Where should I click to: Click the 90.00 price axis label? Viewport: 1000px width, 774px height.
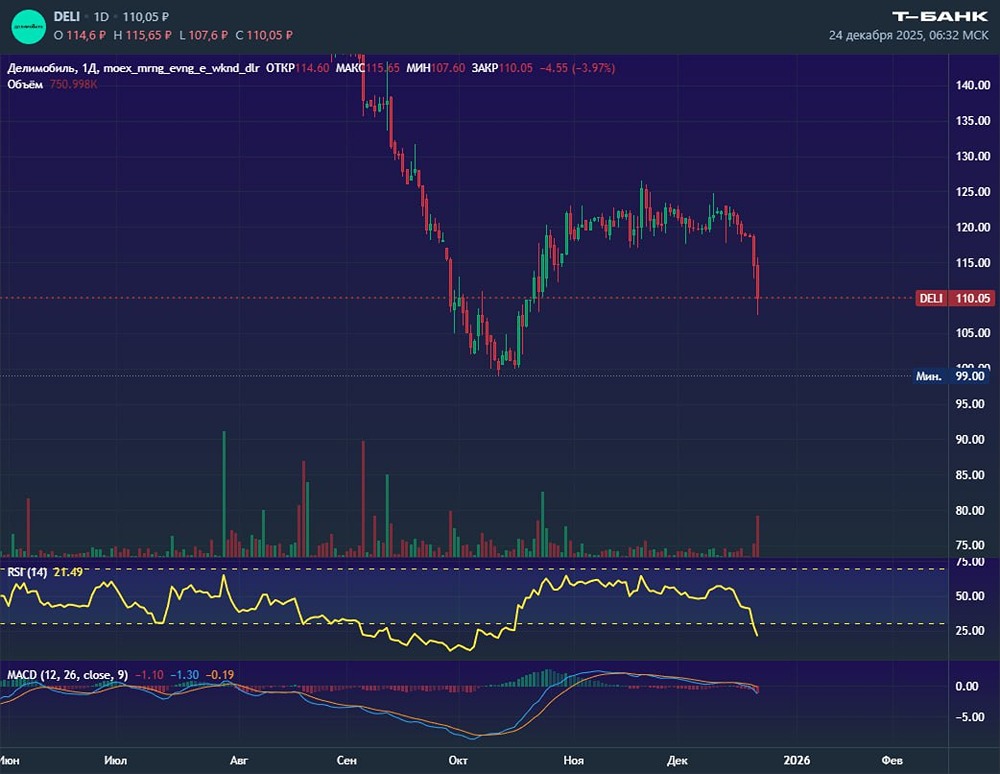[970, 439]
